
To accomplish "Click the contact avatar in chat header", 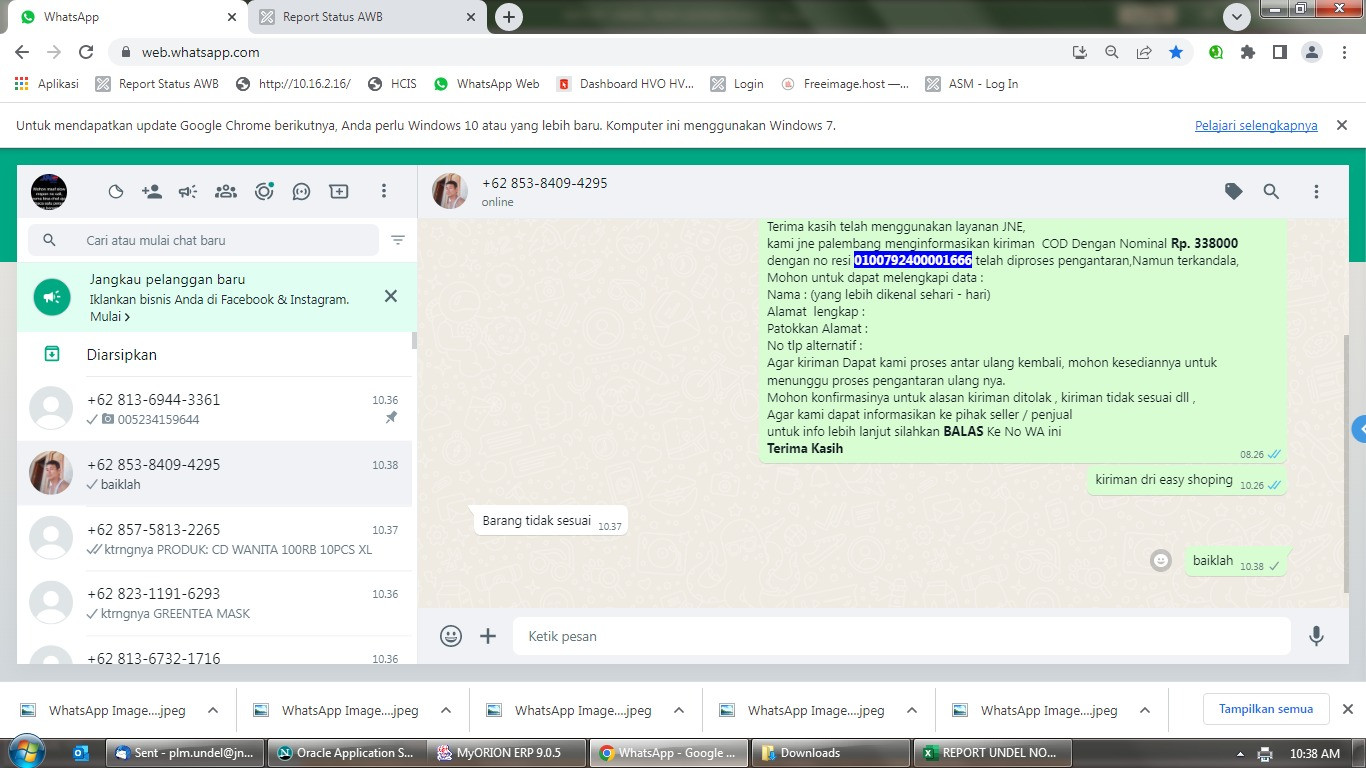I will (x=450, y=191).
